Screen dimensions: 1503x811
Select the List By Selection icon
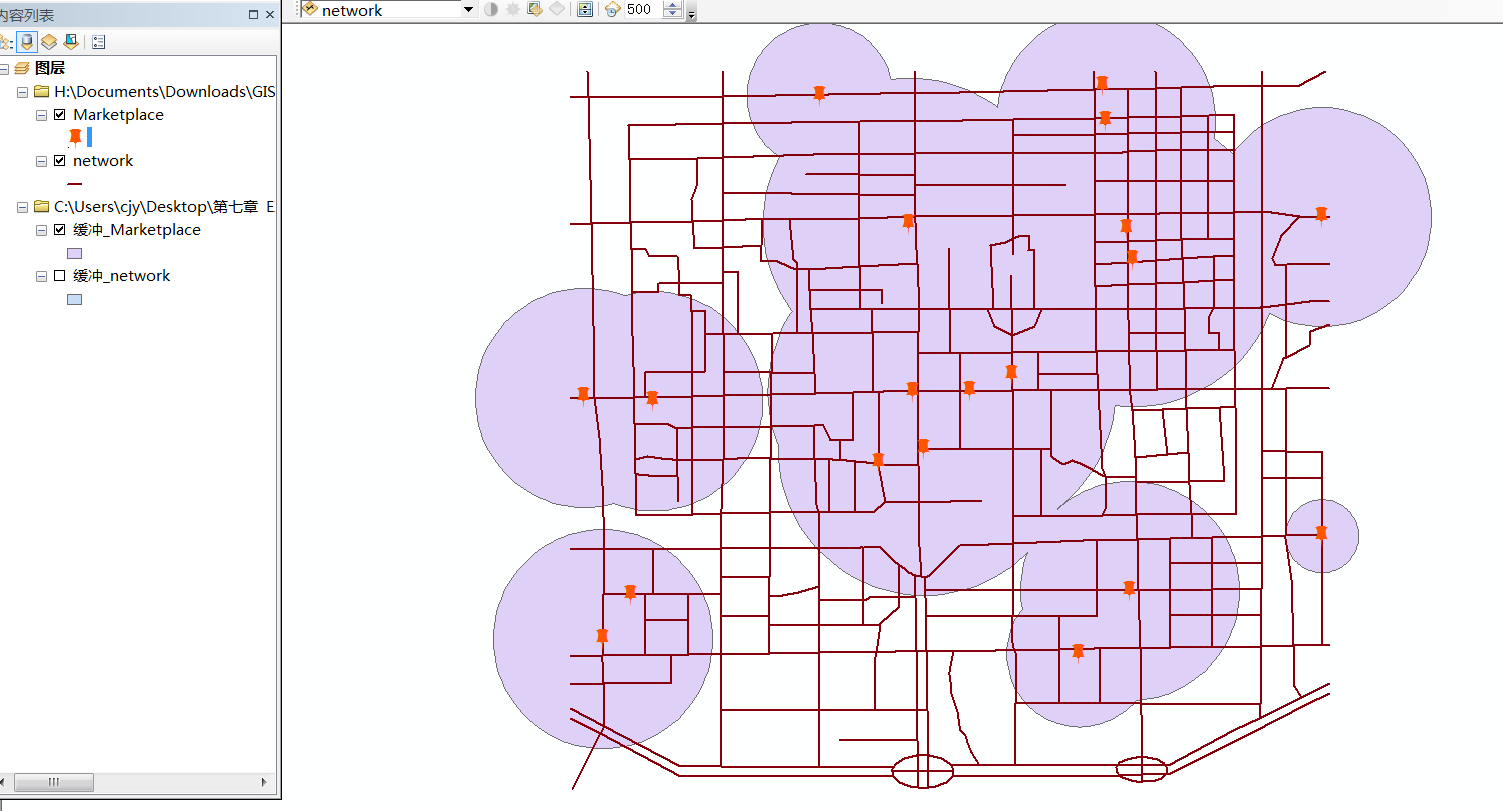click(70, 42)
